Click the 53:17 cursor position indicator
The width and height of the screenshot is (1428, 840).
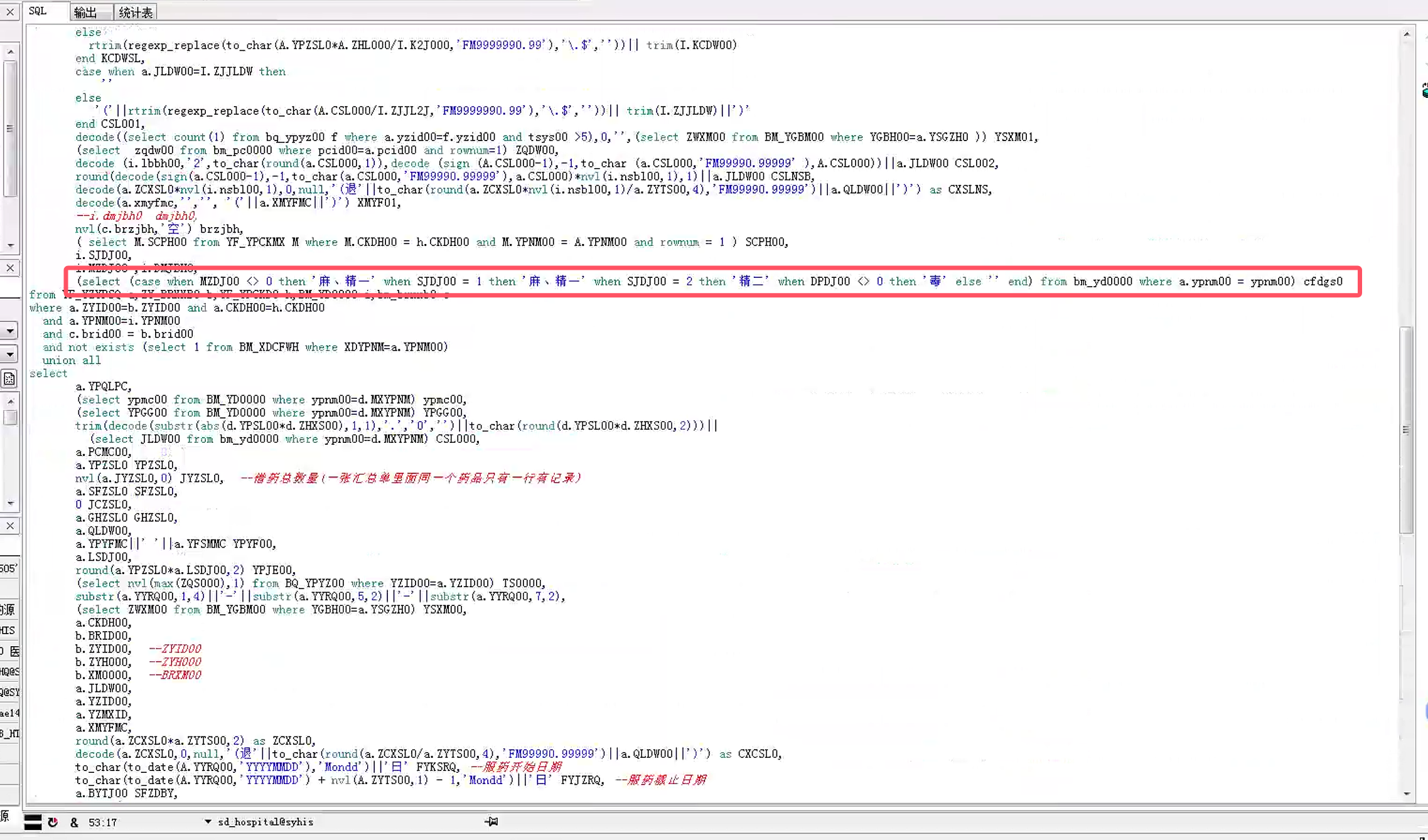[103, 822]
